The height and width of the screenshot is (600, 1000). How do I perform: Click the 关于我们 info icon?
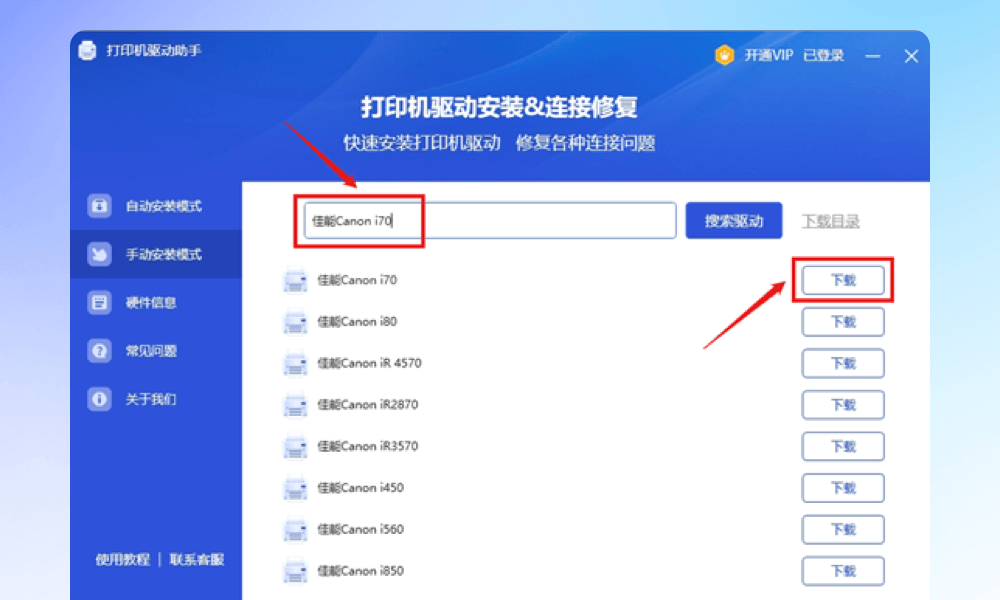(x=99, y=399)
